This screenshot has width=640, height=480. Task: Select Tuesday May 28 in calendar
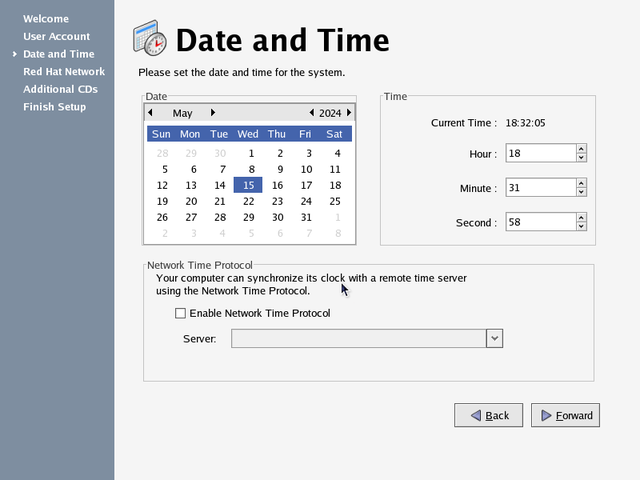click(x=220, y=217)
